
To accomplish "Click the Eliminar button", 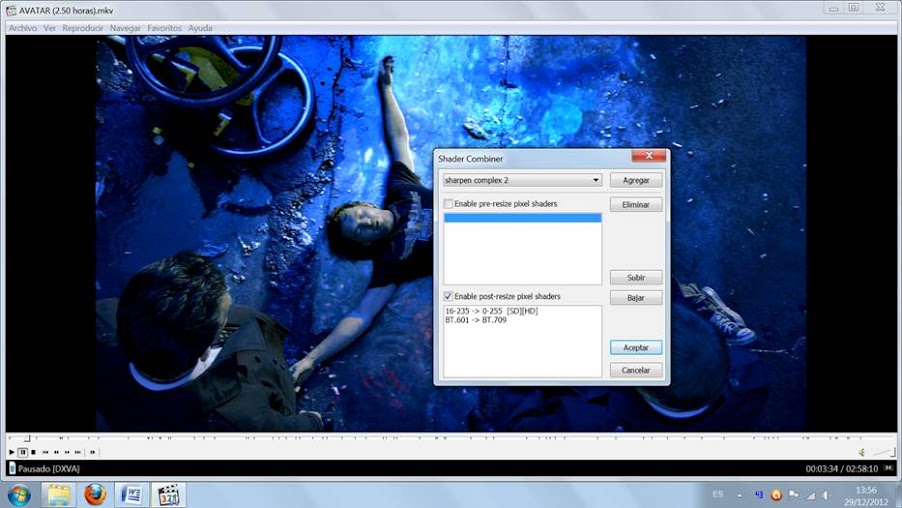I will (x=636, y=204).
